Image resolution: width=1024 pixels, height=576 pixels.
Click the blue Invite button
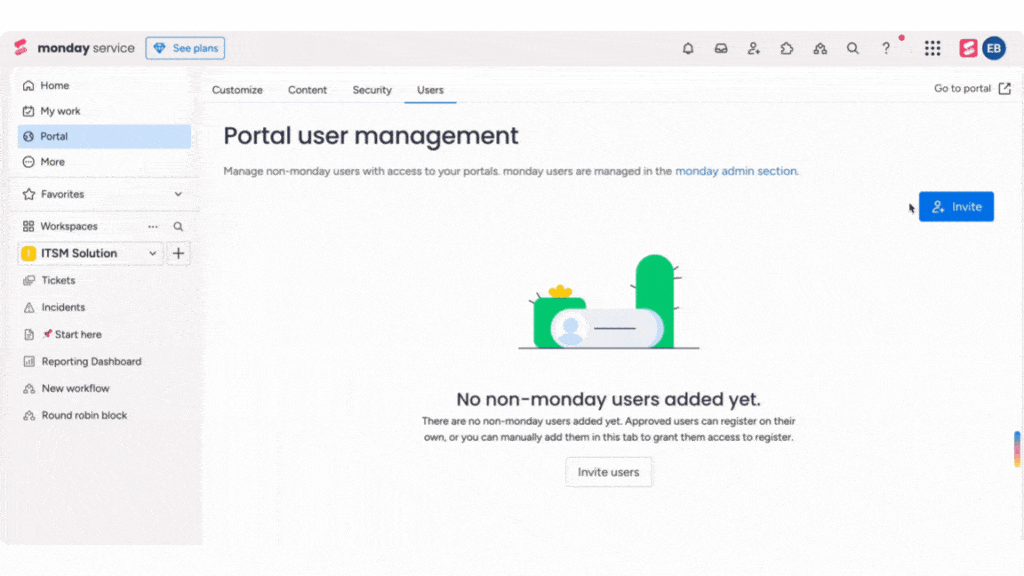point(956,206)
